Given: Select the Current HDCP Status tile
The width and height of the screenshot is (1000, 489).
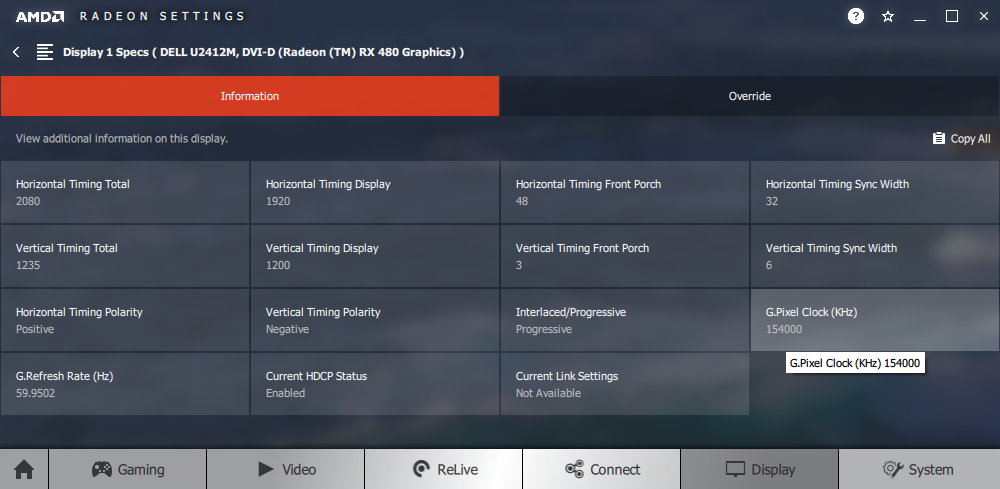Looking at the screenshot, I should click(375, 384).
